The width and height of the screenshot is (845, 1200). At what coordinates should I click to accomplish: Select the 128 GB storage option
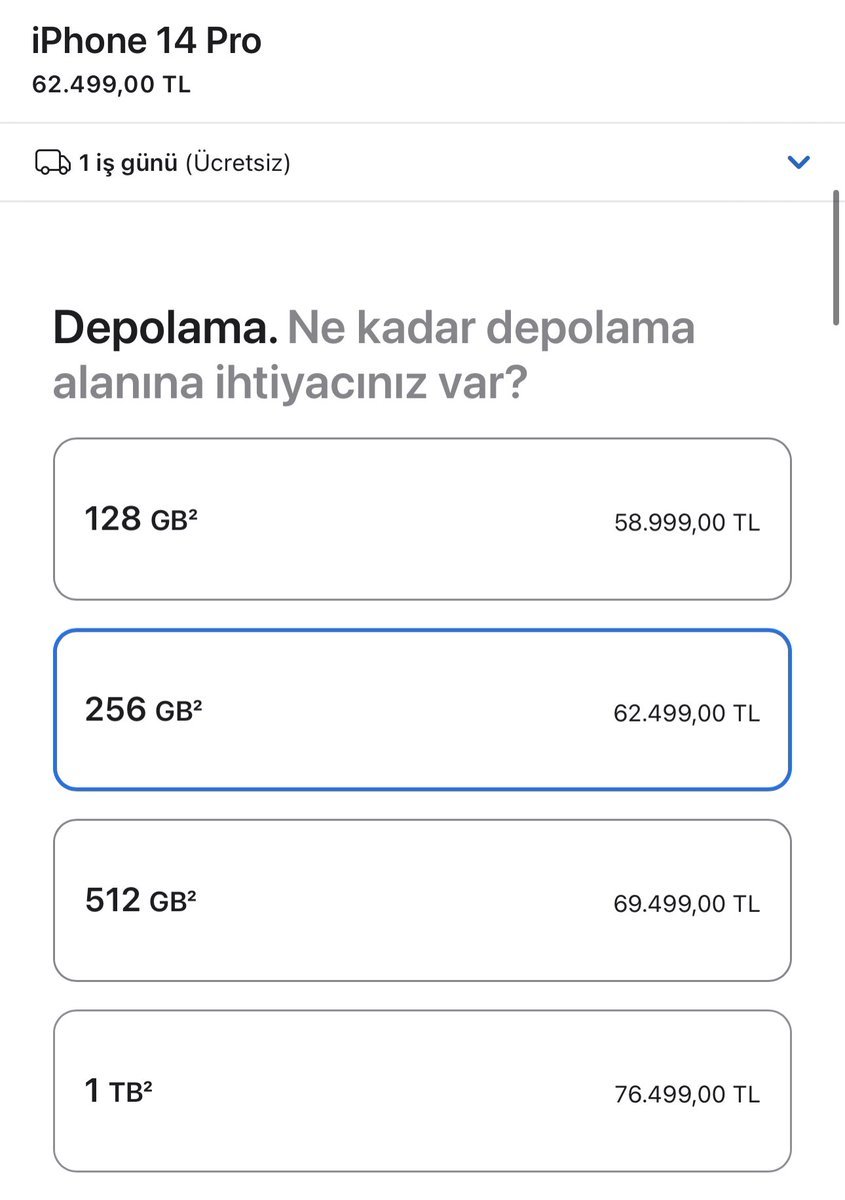[422, 519]
